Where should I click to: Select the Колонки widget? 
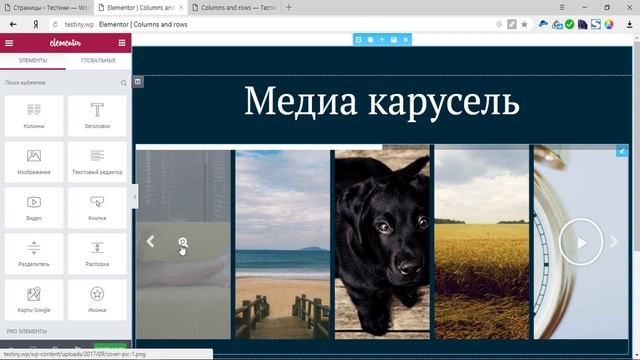pos(34,116)
